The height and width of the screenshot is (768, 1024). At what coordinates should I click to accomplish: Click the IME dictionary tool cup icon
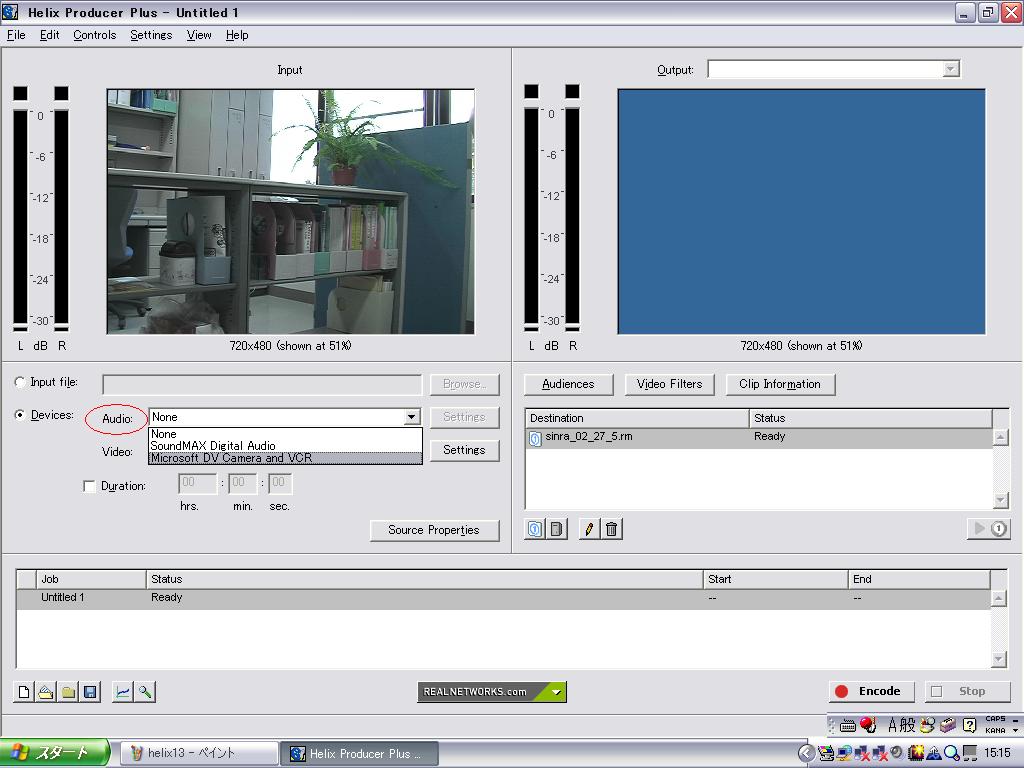927,724
